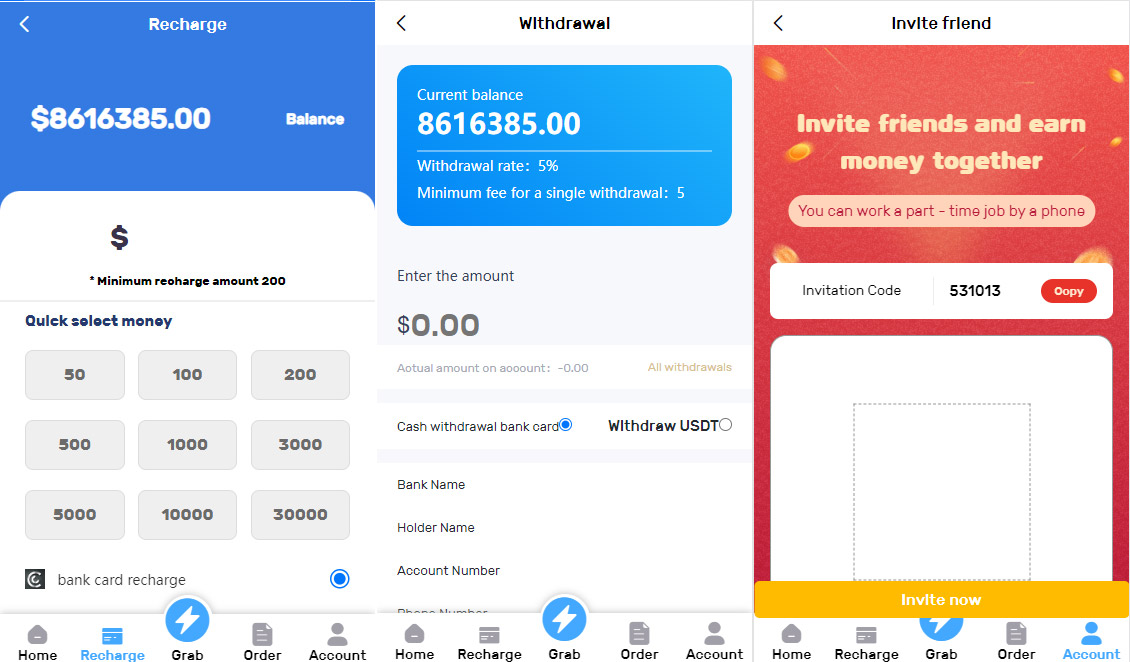Image resolution: width=1130 pixels, height=662 pixels.
Task: Select the bank card recharge radio button
Action: (x=339, y=578)
